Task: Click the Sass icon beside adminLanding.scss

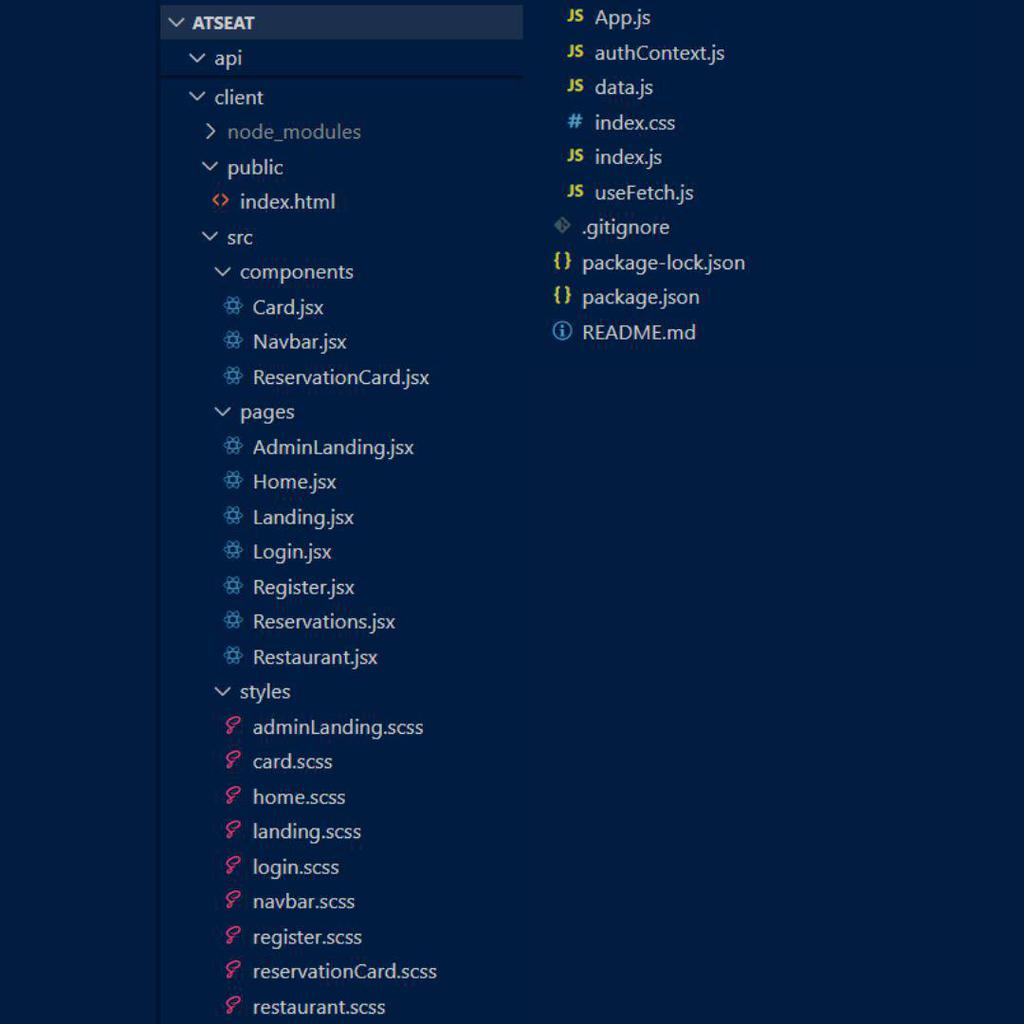Action: pyautogui.click(x=233, y=726)
